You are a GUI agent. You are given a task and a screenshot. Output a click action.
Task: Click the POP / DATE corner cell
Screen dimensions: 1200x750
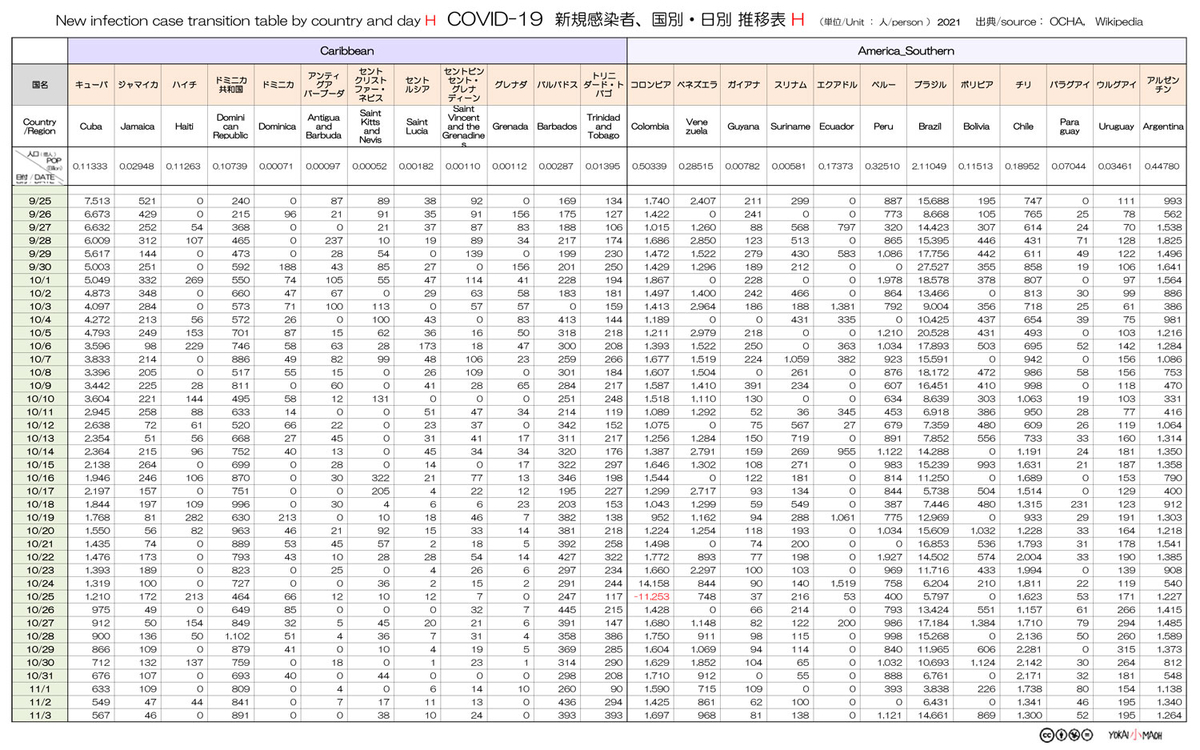coord(41,166)
